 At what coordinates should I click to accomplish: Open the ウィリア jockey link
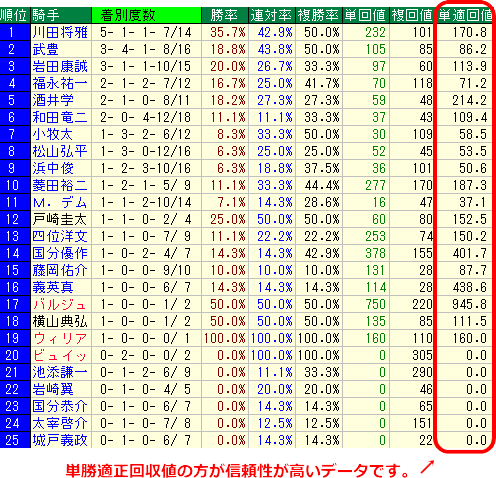59,338
